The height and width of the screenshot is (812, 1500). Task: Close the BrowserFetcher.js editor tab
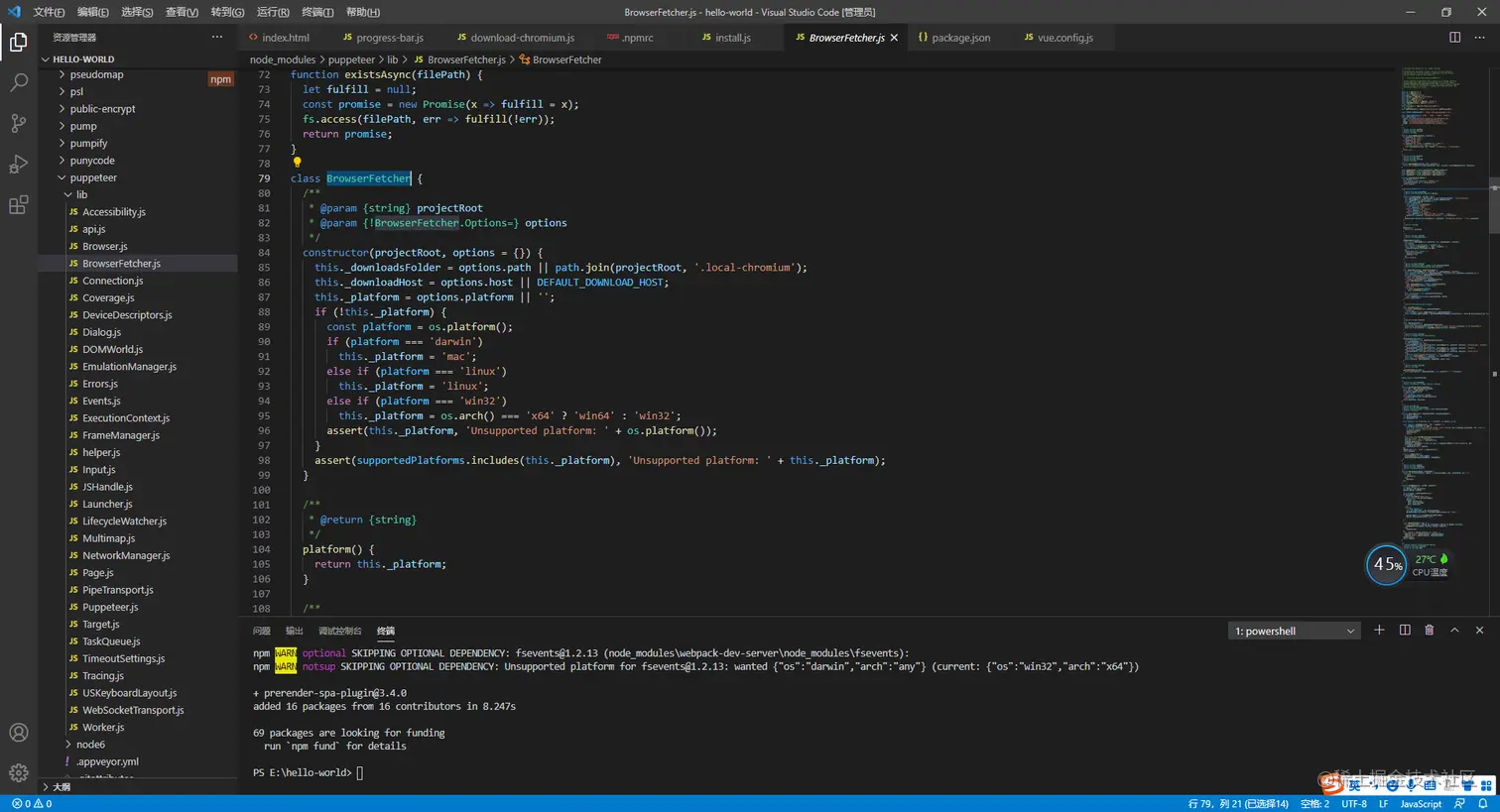[x=894, y=38]
